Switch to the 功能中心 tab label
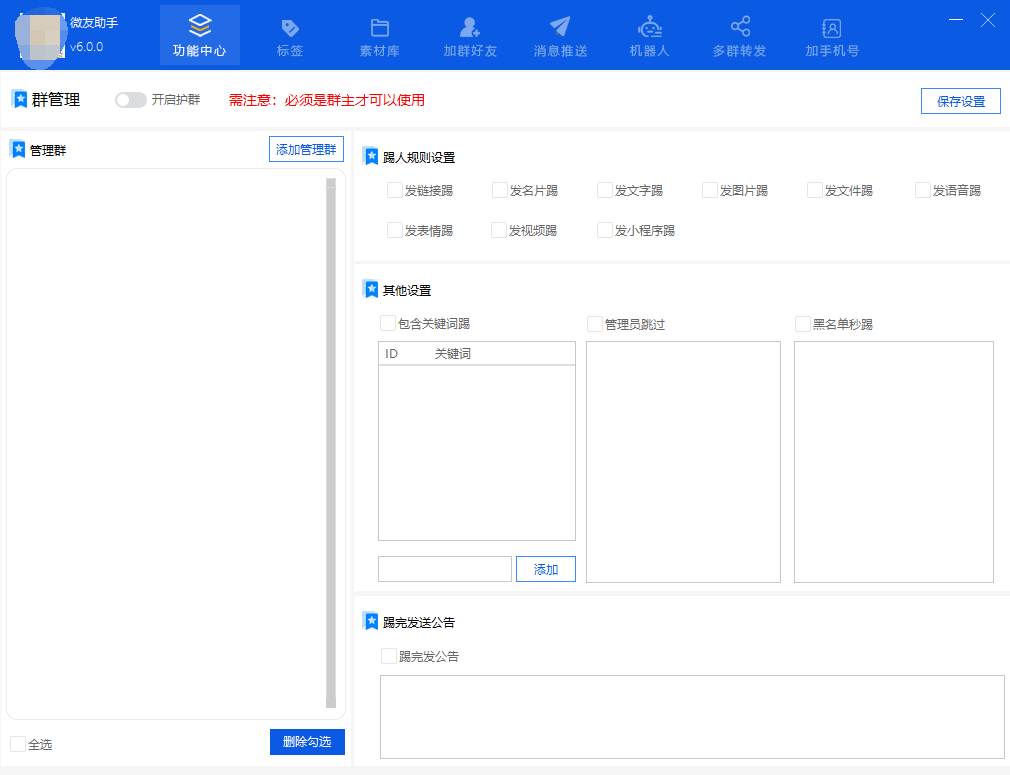This screenshot has width=1010, height=775. [200, 51]
